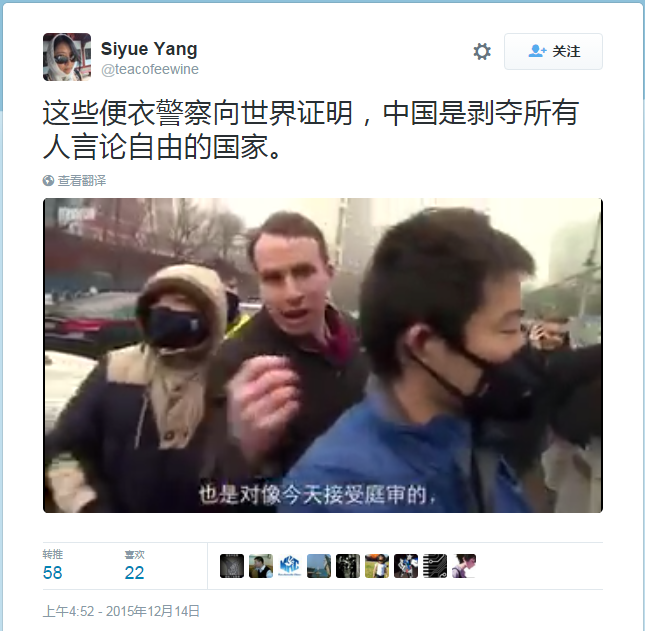Open eighth avatar with circuit pattern
This screenshot has height=631, width=645.
pyautogui.click(x=435, y=566)
